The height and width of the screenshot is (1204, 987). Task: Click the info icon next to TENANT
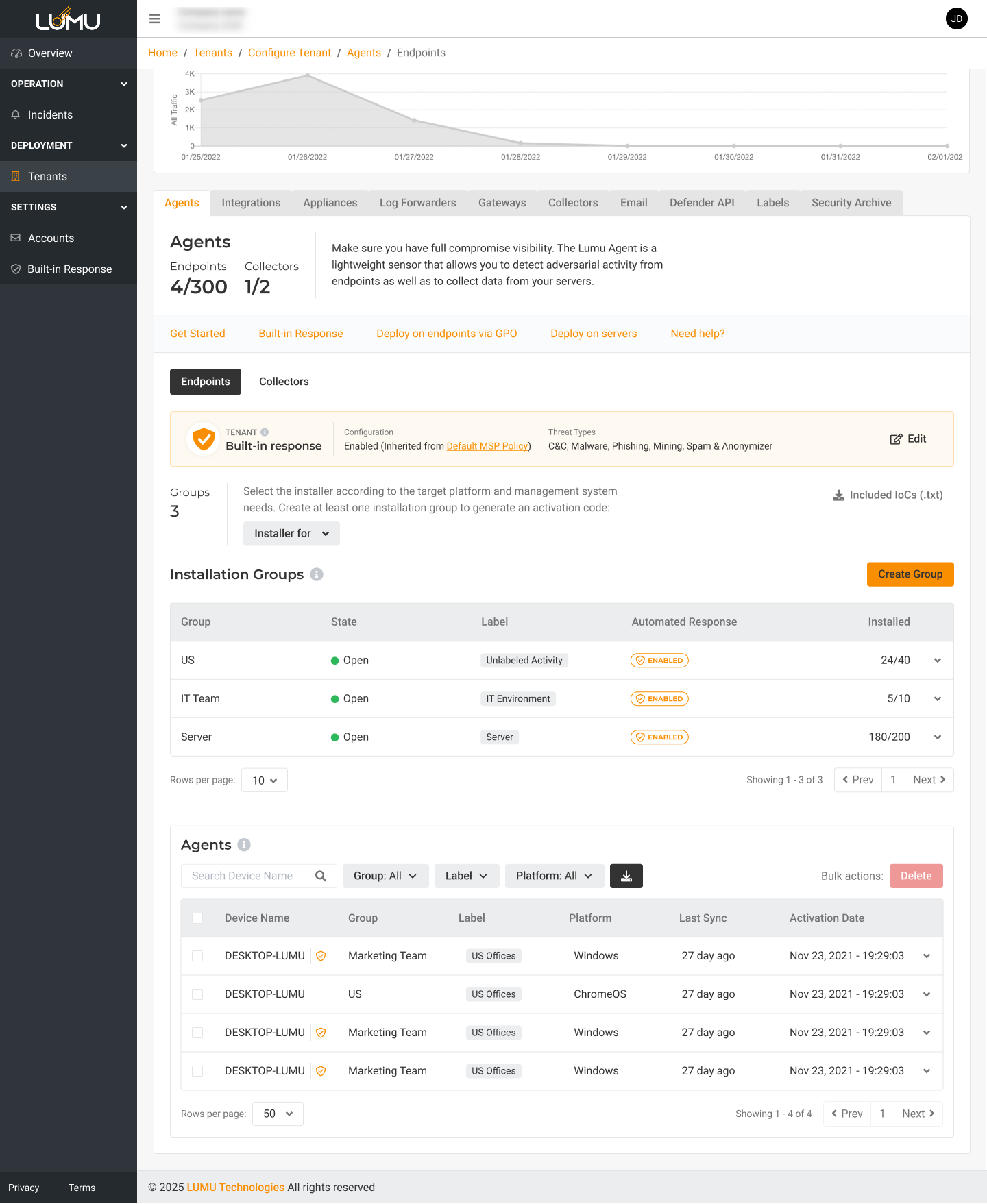(x=265, y=432)
